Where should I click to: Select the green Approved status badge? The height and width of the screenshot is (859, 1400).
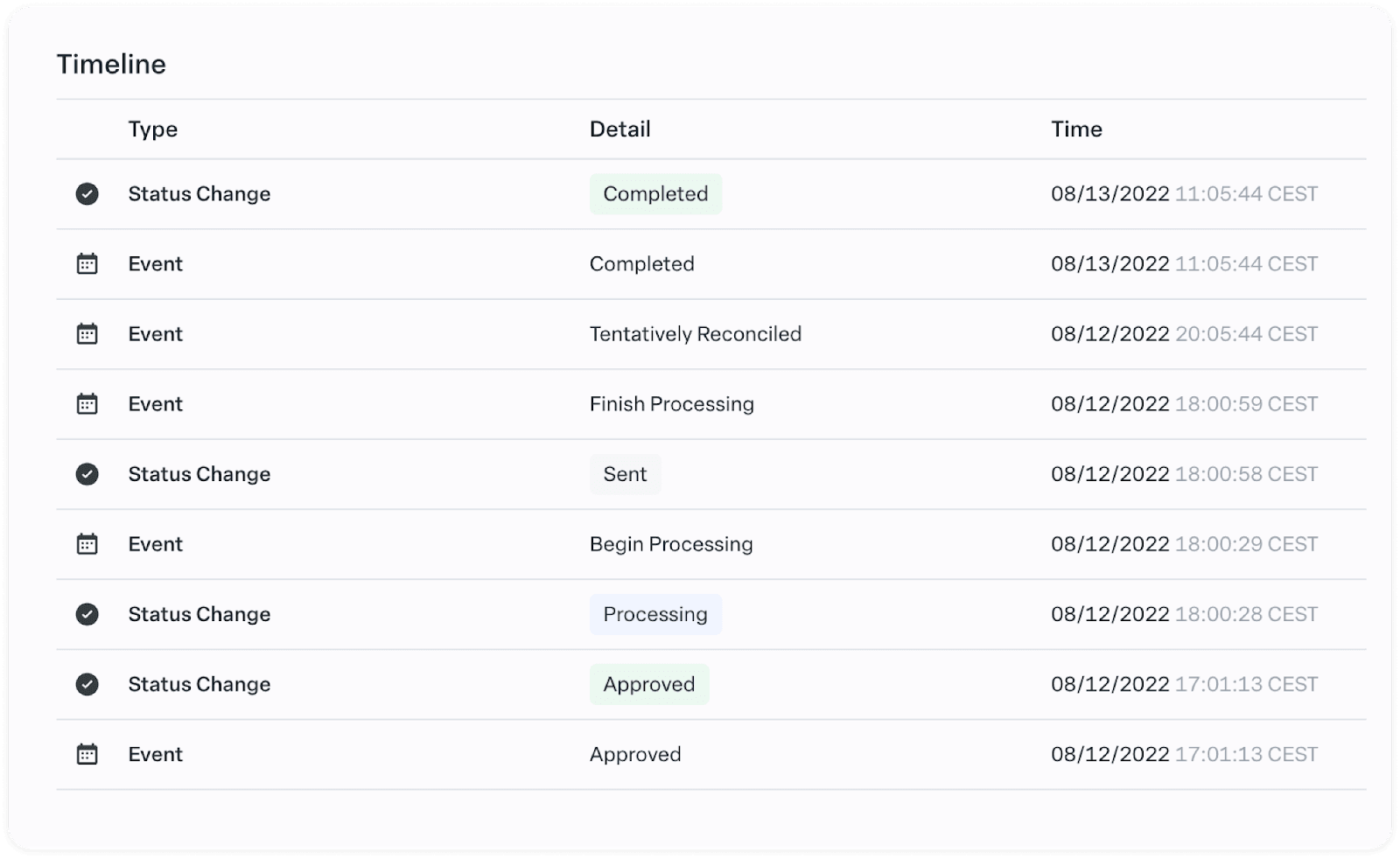click(x=649, y=684)
